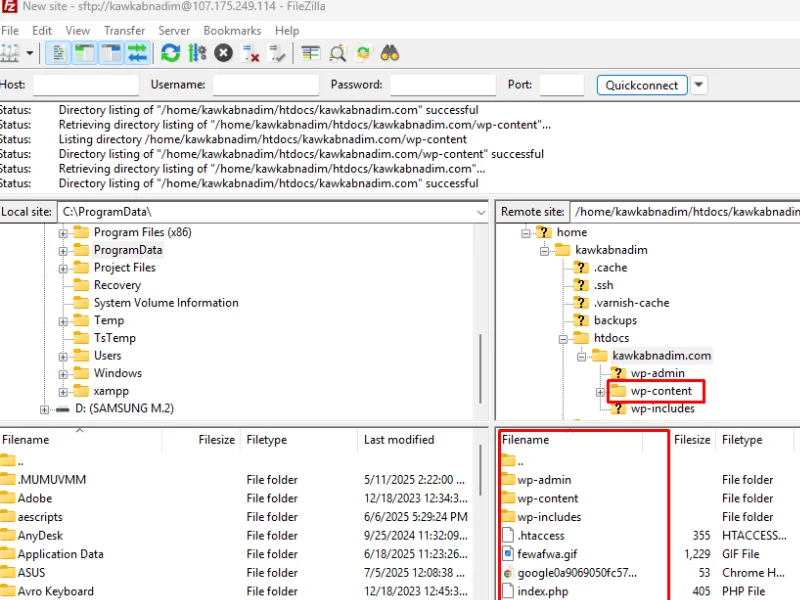Expand the Users tree node
The width and height of the screenshot is (800, 600).
coord(63,357)
